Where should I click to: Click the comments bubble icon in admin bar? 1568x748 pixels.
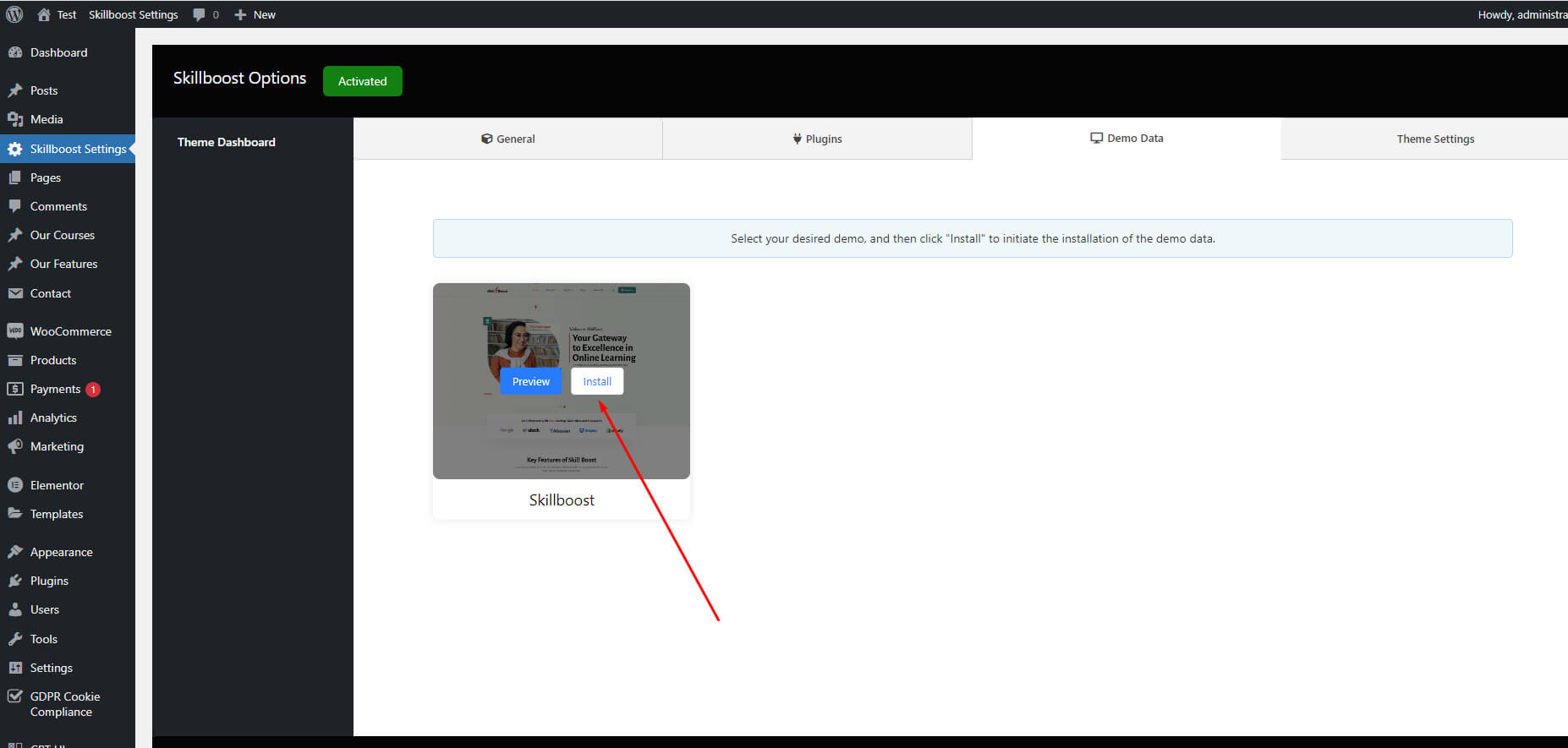point(199,14)
